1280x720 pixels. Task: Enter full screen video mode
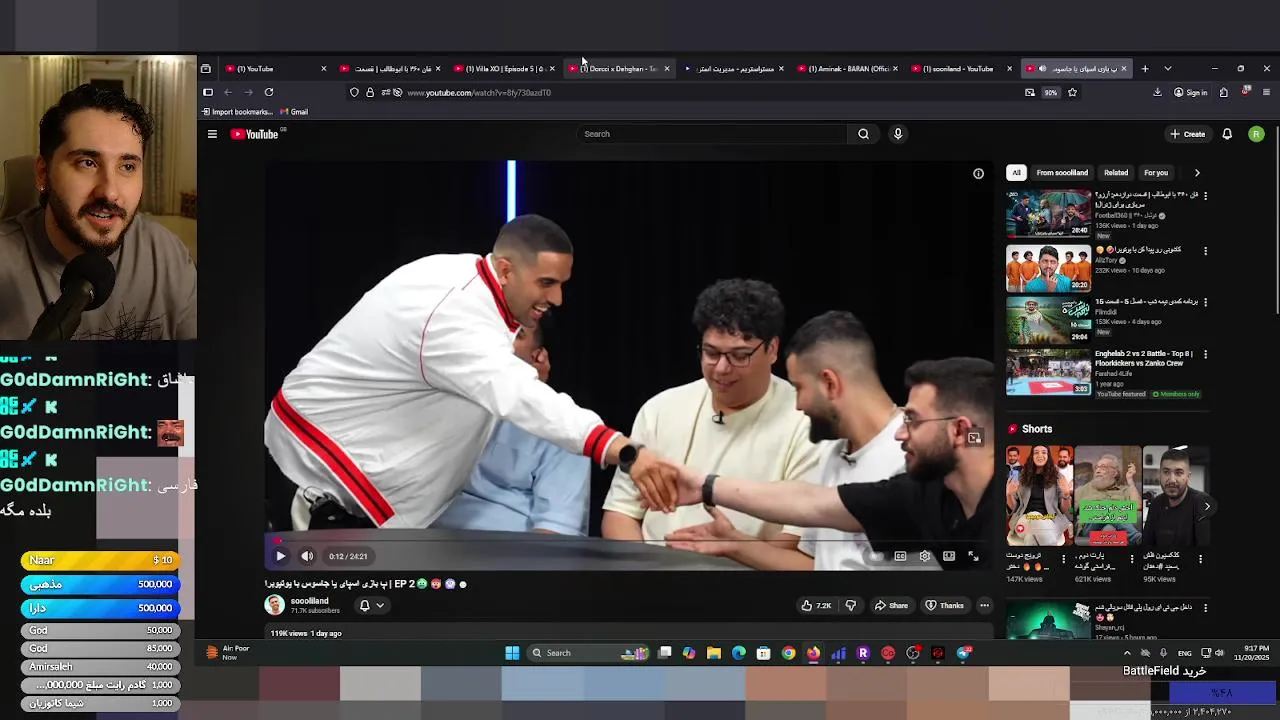click(973, 556)
